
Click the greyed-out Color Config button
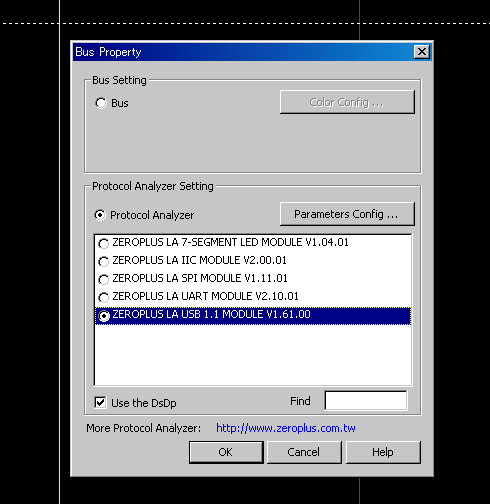coord(347,102)
